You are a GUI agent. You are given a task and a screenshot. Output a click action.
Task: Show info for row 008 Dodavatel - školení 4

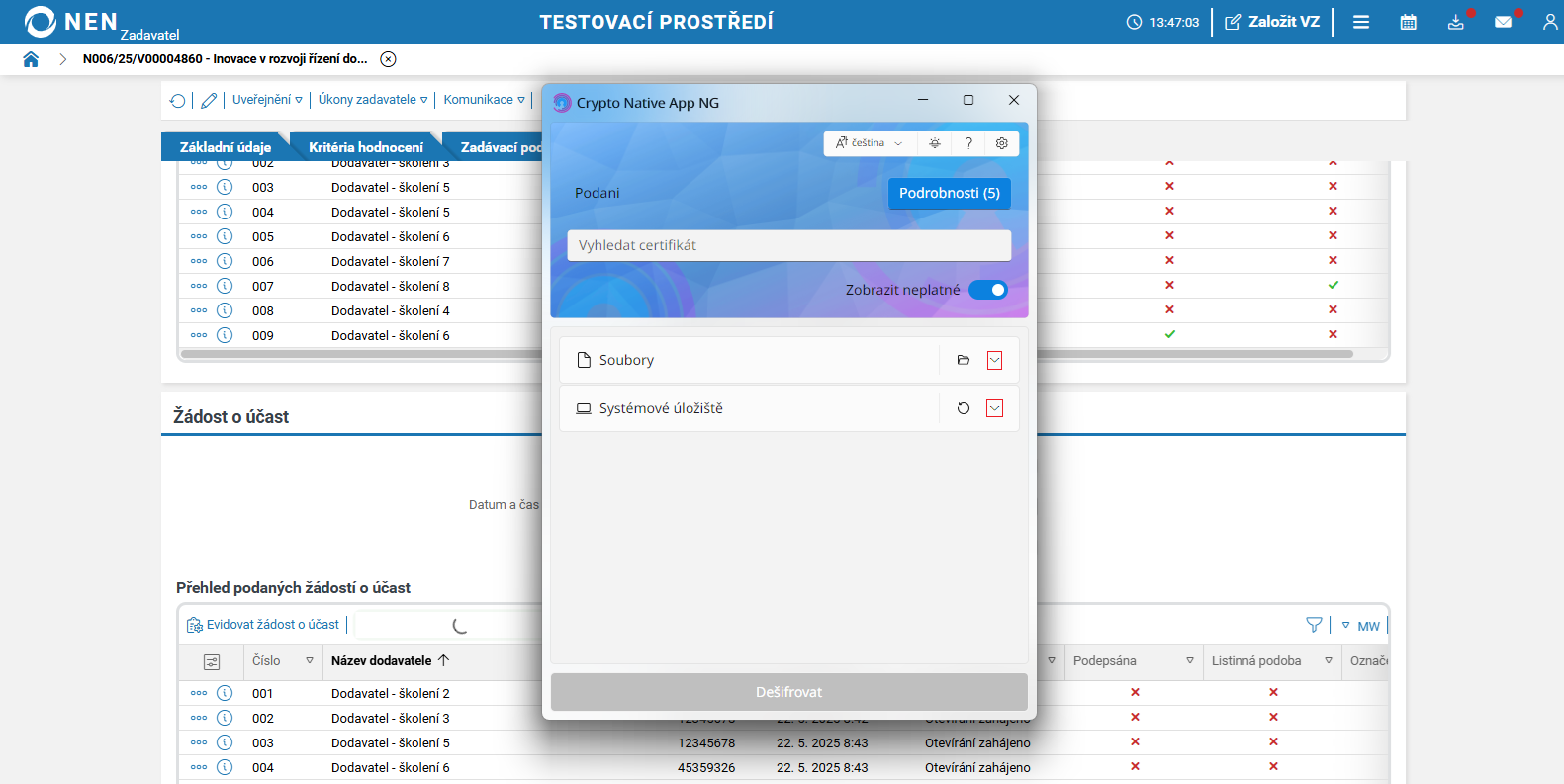(225, 310)
